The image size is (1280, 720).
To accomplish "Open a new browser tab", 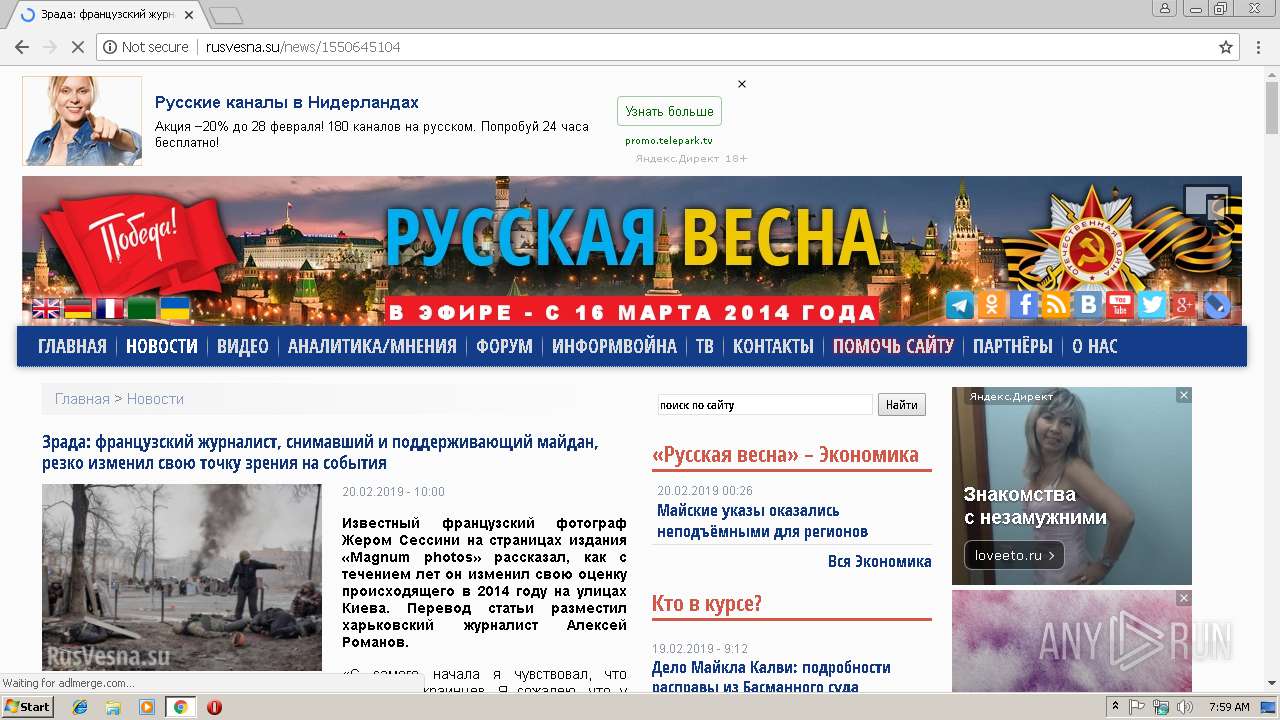I will coord(226,15).
